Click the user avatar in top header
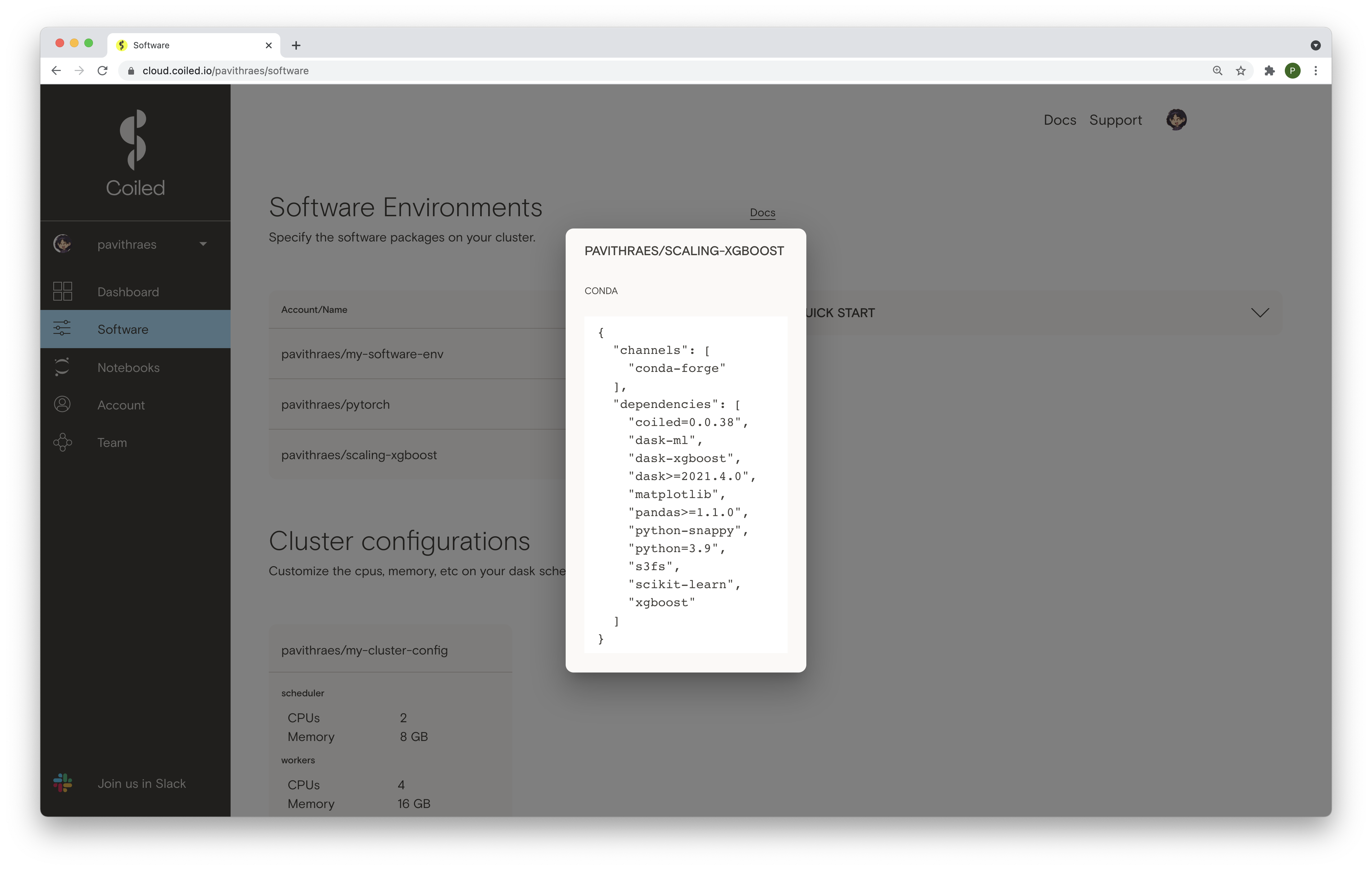Screen dimensions: 1372x870 click(x=1176, y=120)
